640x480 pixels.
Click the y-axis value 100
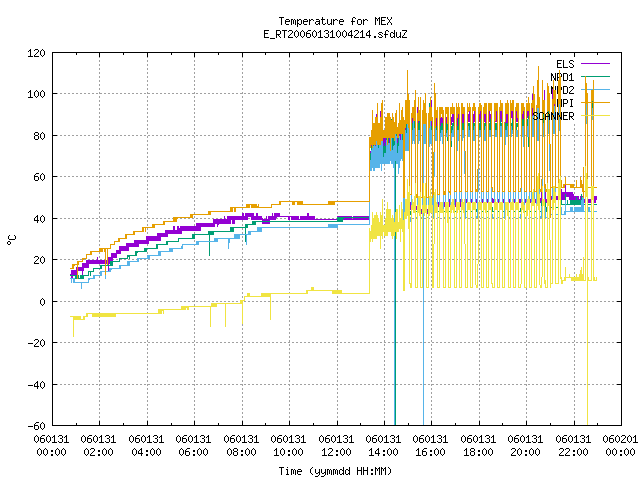[x=36, y=94]
